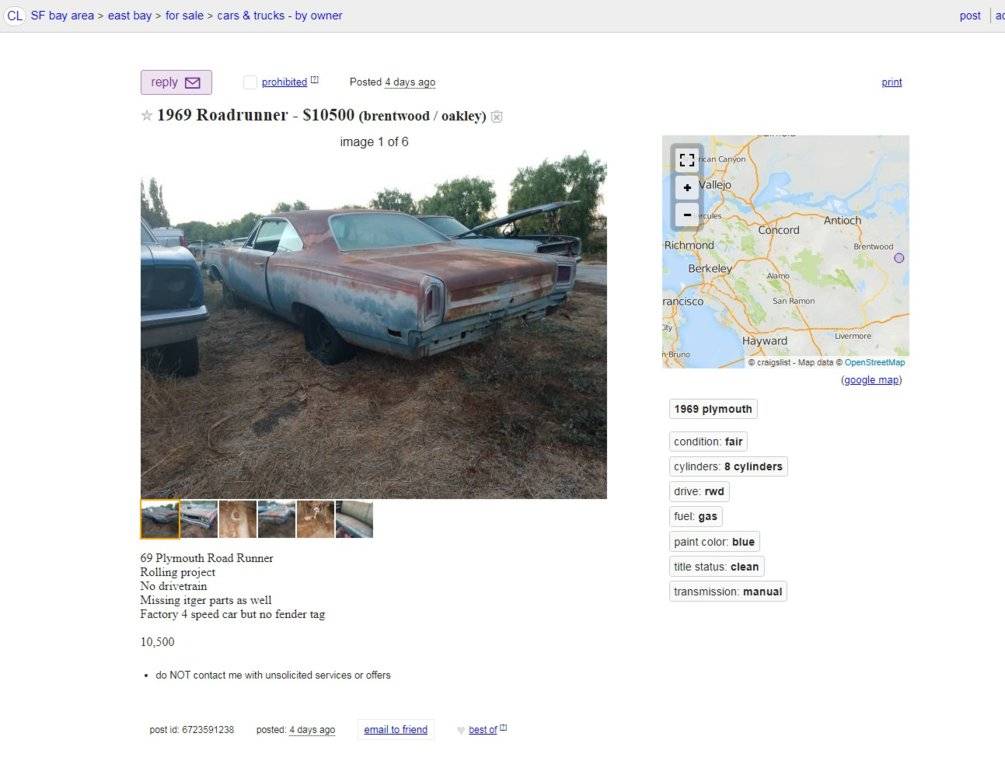
Task: Go to the SF bay area breadcrumb
Action: coord(62,15)
